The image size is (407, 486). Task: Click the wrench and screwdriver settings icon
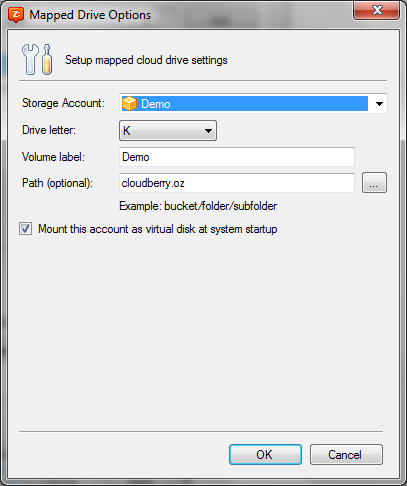(x=37, y=59)
